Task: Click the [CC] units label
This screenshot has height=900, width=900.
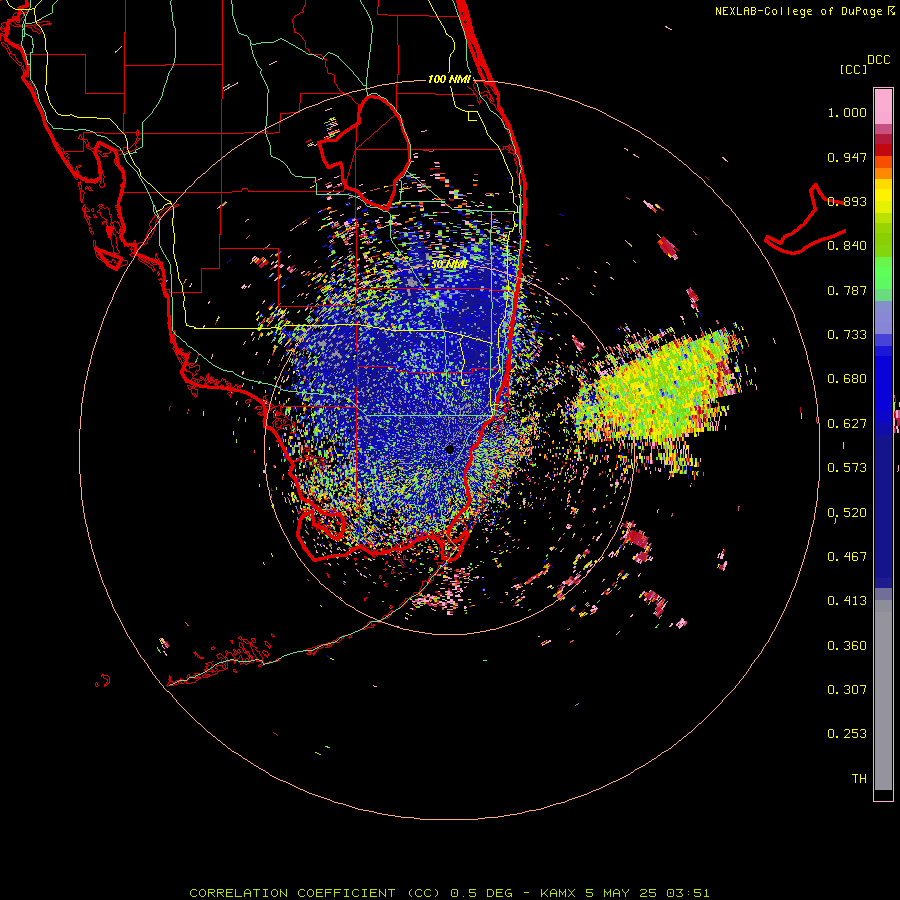Action: click(853, 69)
